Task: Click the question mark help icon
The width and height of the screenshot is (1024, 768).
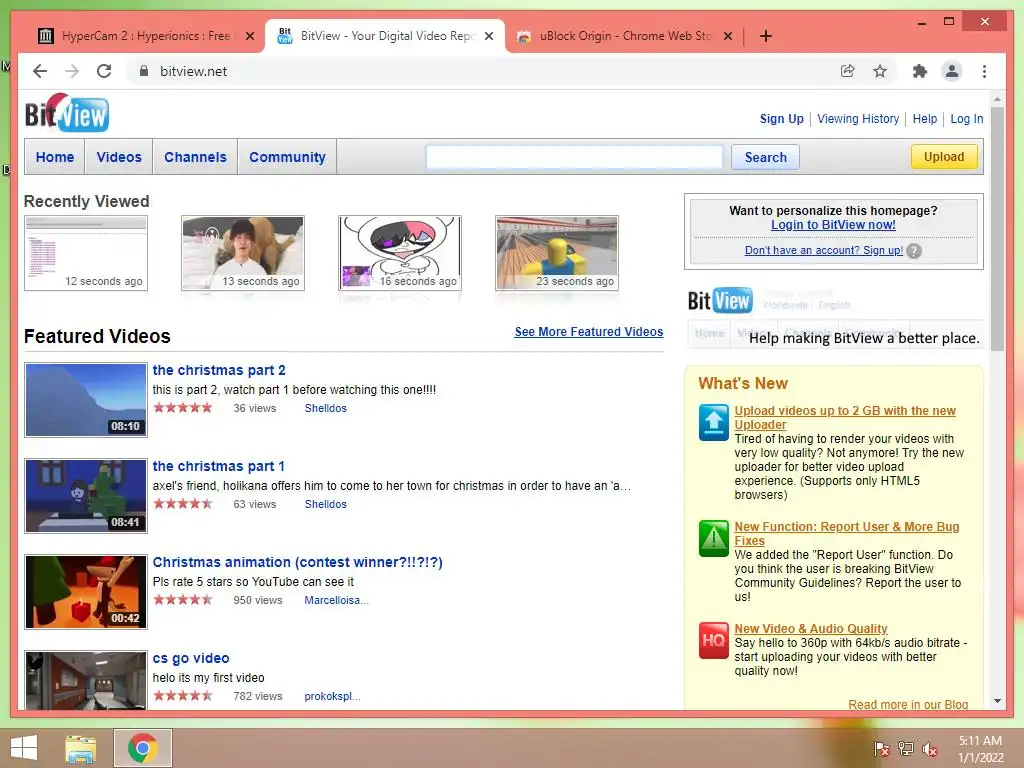Action: point(914,251)
